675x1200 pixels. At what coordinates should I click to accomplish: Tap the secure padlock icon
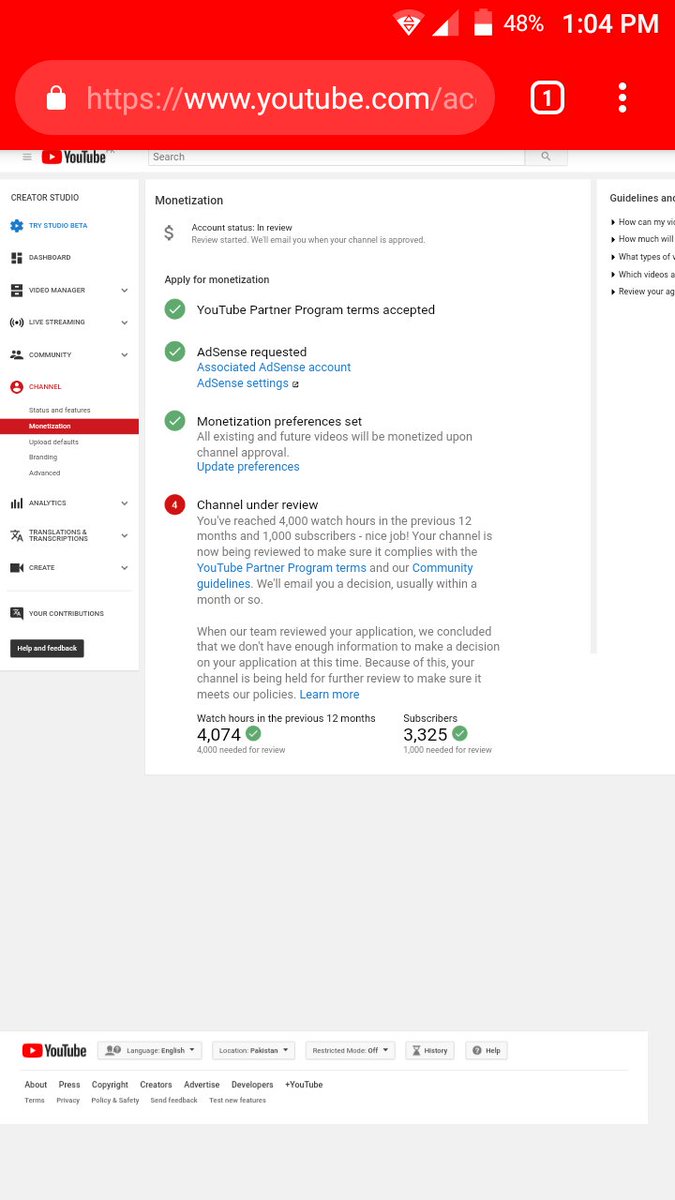(56, 98)
